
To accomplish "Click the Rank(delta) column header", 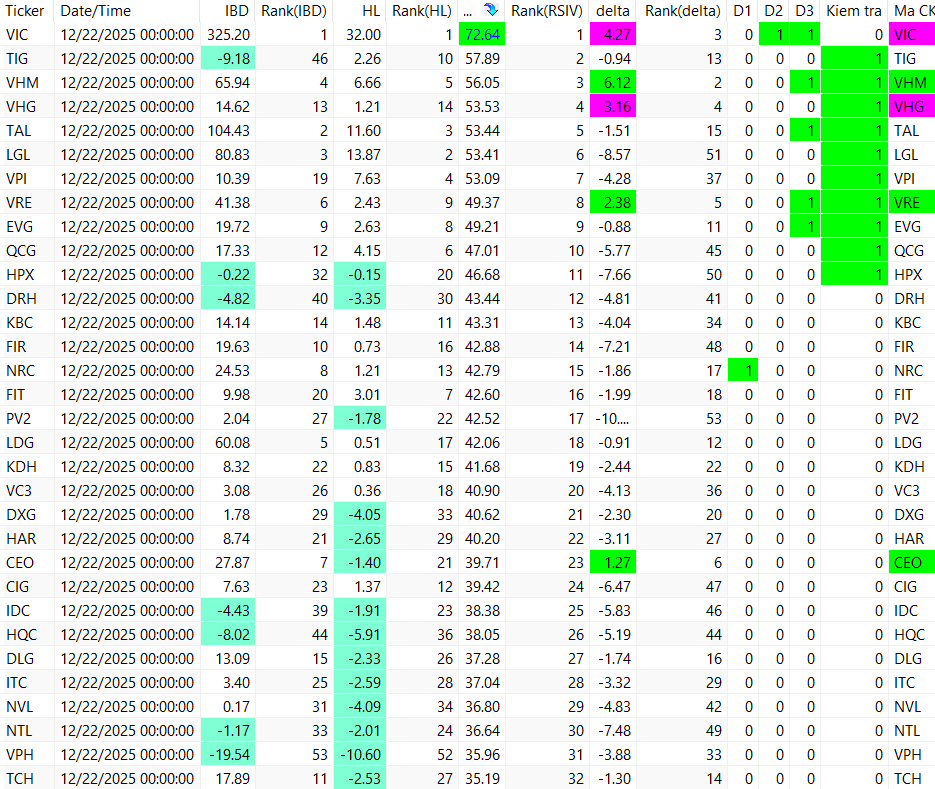I will [x=683, y=11].
